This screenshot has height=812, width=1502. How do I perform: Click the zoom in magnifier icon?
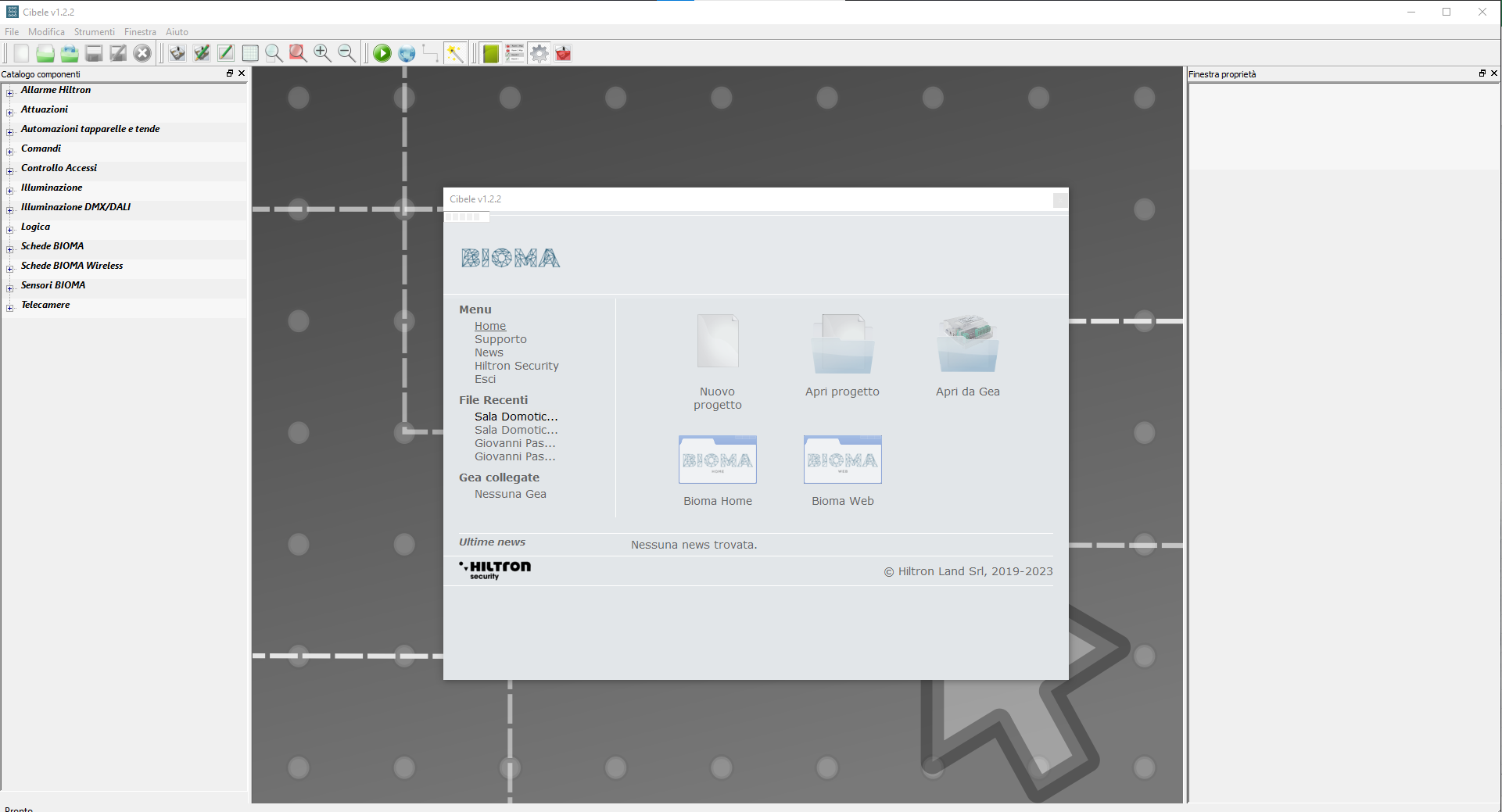point(322,53)
